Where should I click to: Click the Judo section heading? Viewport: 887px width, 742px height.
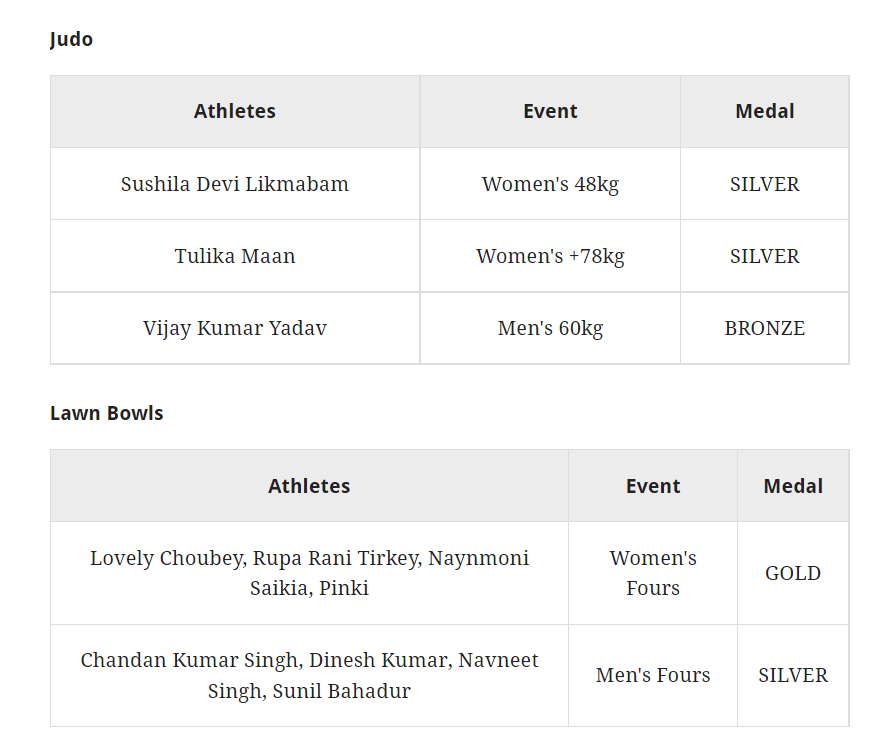[71, 39]
